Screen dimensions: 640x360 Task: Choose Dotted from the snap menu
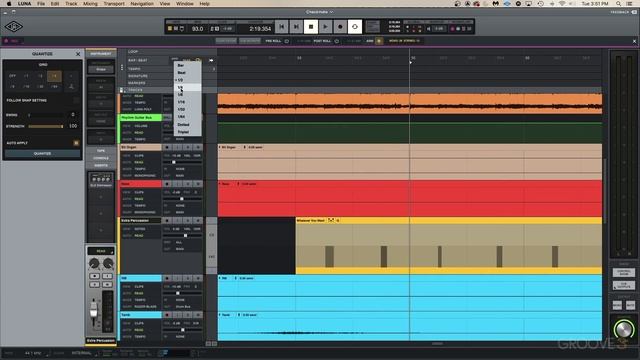tap(187, 124)
